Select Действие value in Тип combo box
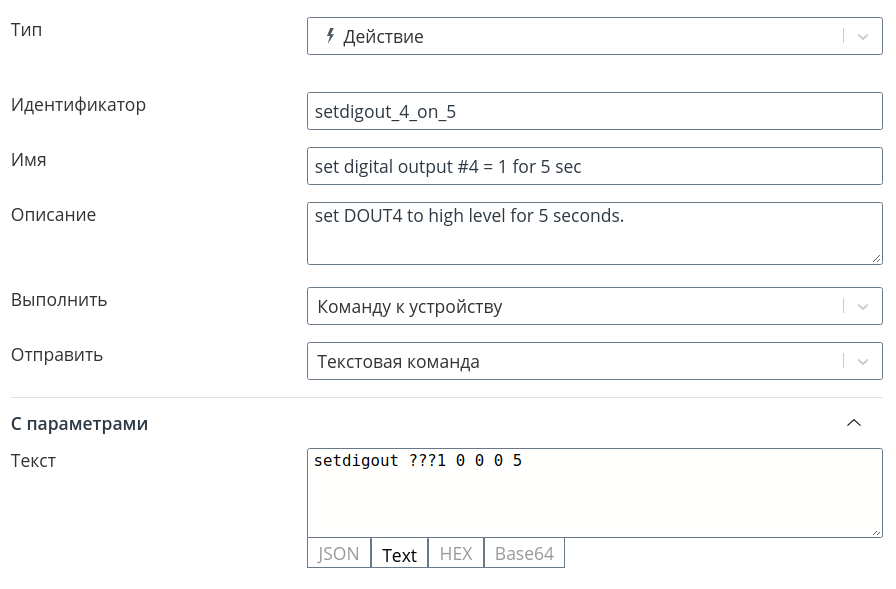896x589 pixels. [383, 37]
